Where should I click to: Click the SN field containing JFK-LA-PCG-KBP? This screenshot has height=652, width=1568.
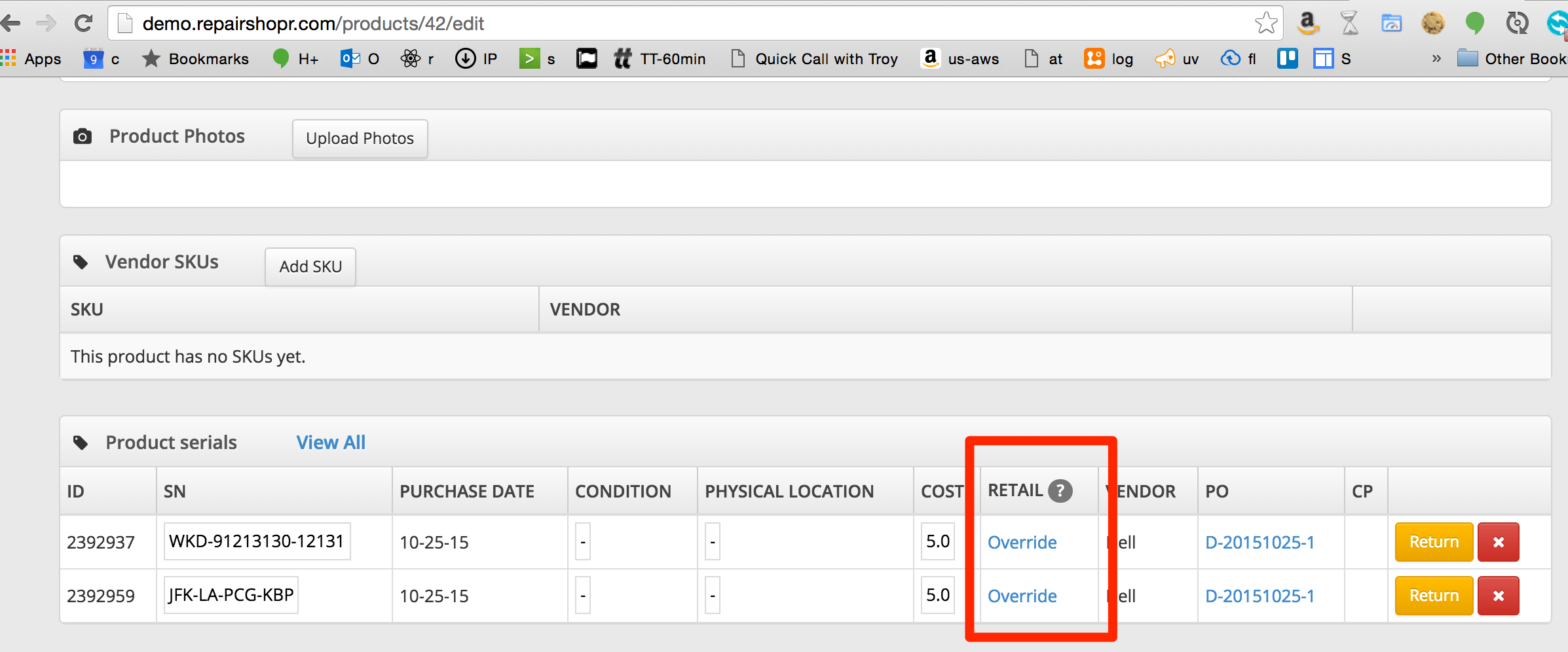coord(231,595)
